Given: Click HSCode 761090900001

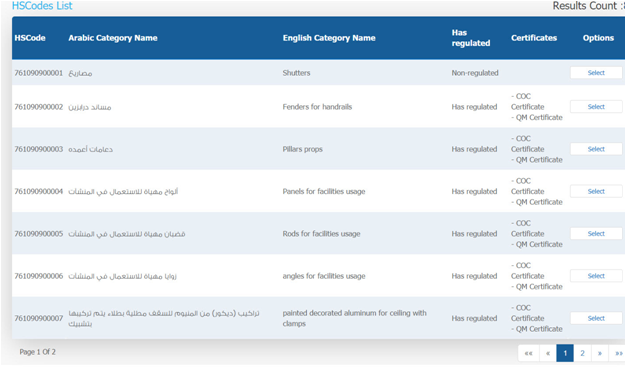Looking at the screenshot, I should point(39,73).
